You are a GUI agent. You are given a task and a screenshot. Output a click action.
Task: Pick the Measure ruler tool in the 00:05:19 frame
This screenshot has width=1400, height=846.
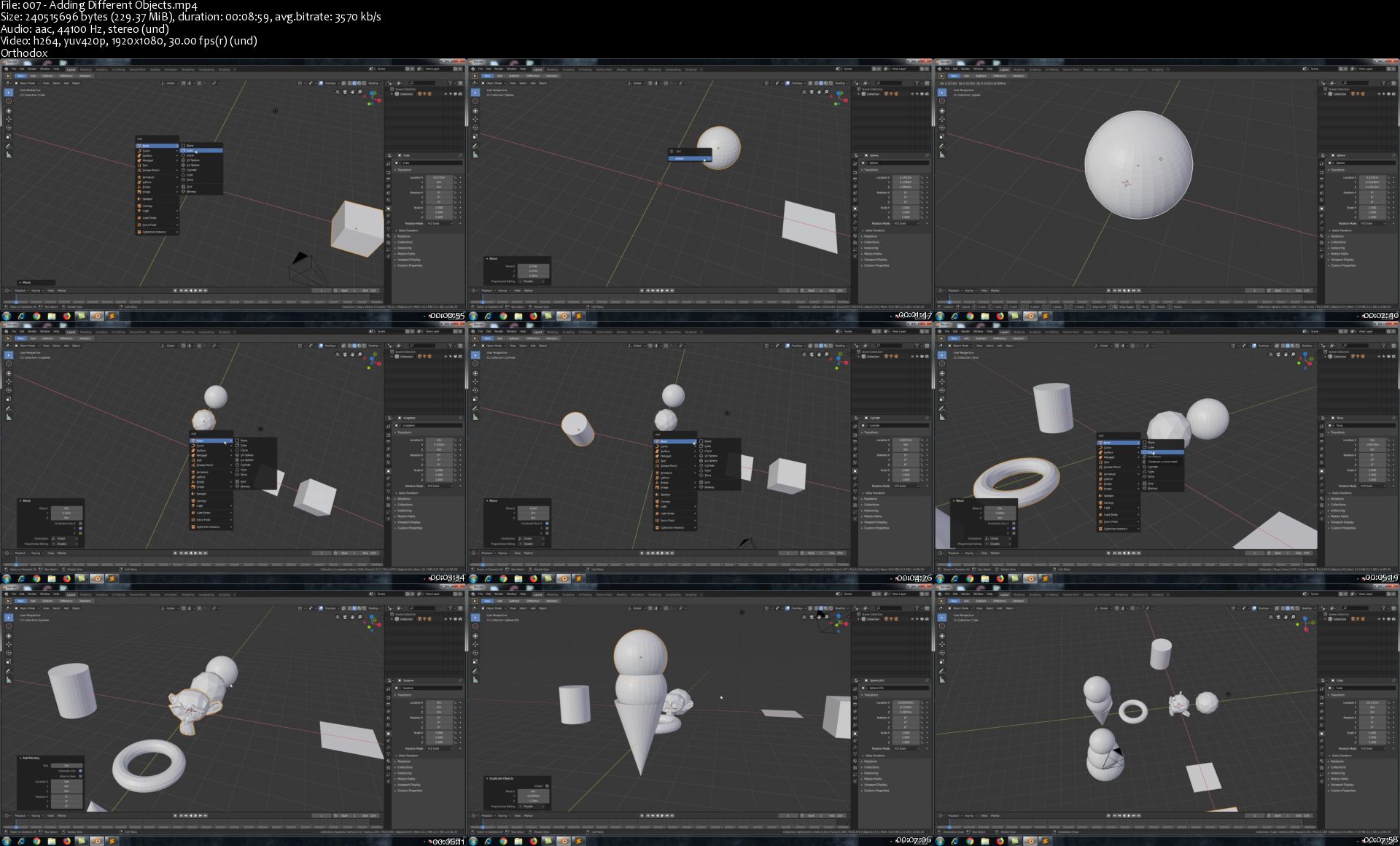point(942,417)
